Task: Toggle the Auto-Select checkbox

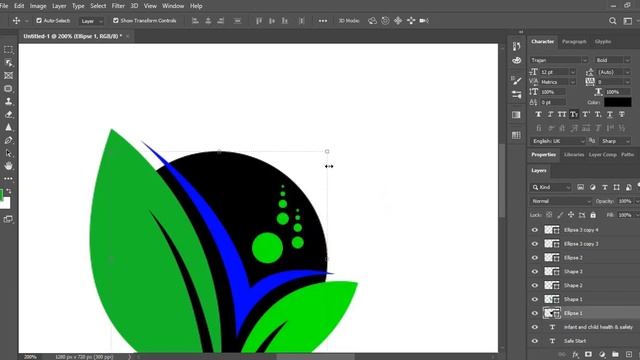Action: click(x=39, y=20)
